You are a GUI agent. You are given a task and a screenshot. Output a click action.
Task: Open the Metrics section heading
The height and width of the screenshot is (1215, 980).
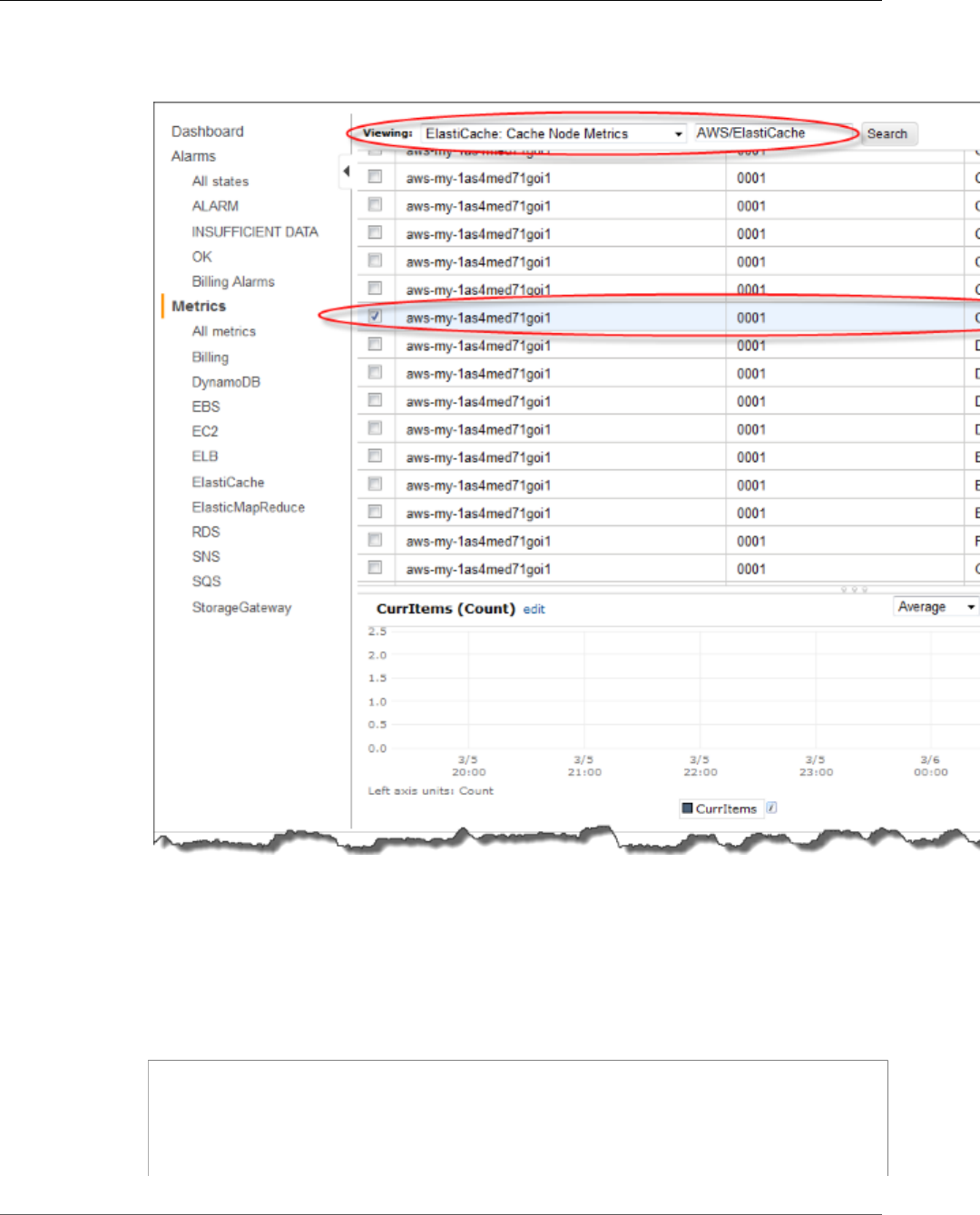tap(199, 307)
